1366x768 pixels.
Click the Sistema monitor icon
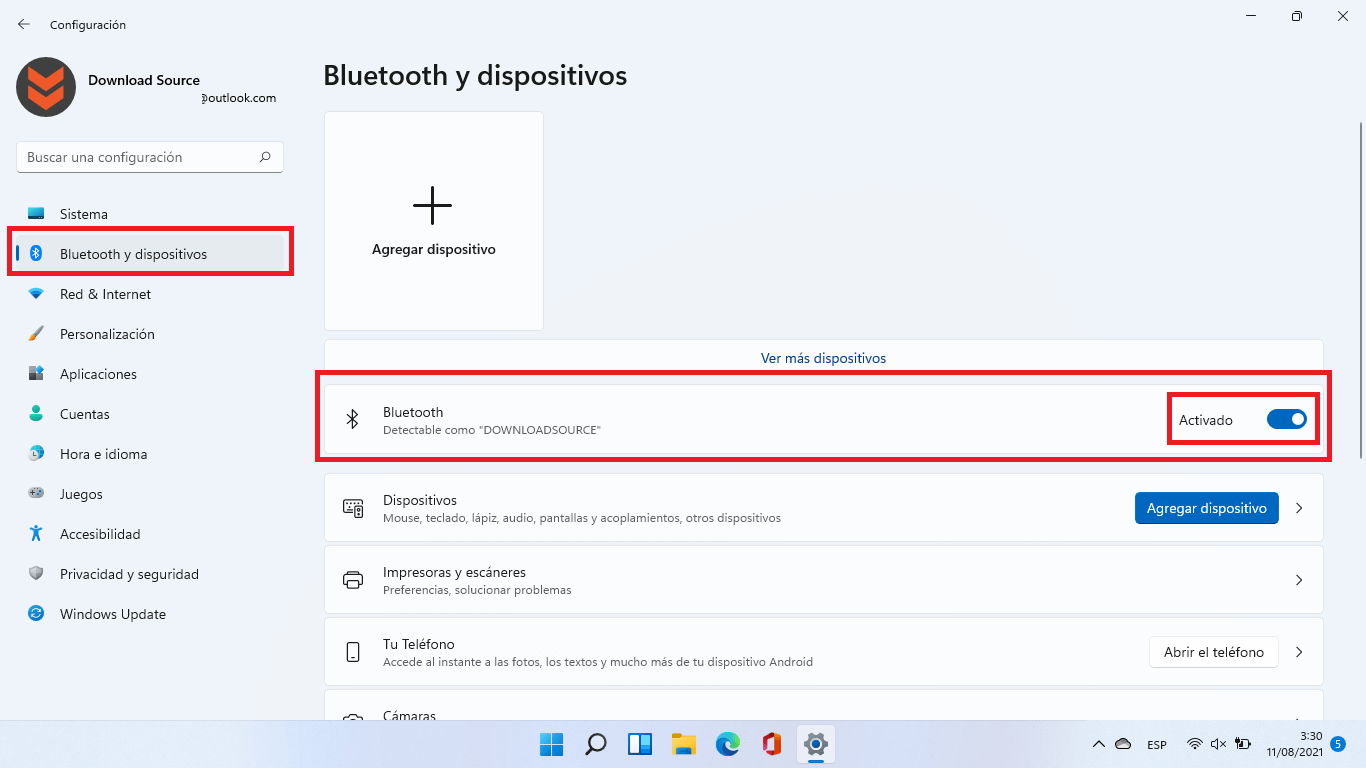tap(36, 214)
